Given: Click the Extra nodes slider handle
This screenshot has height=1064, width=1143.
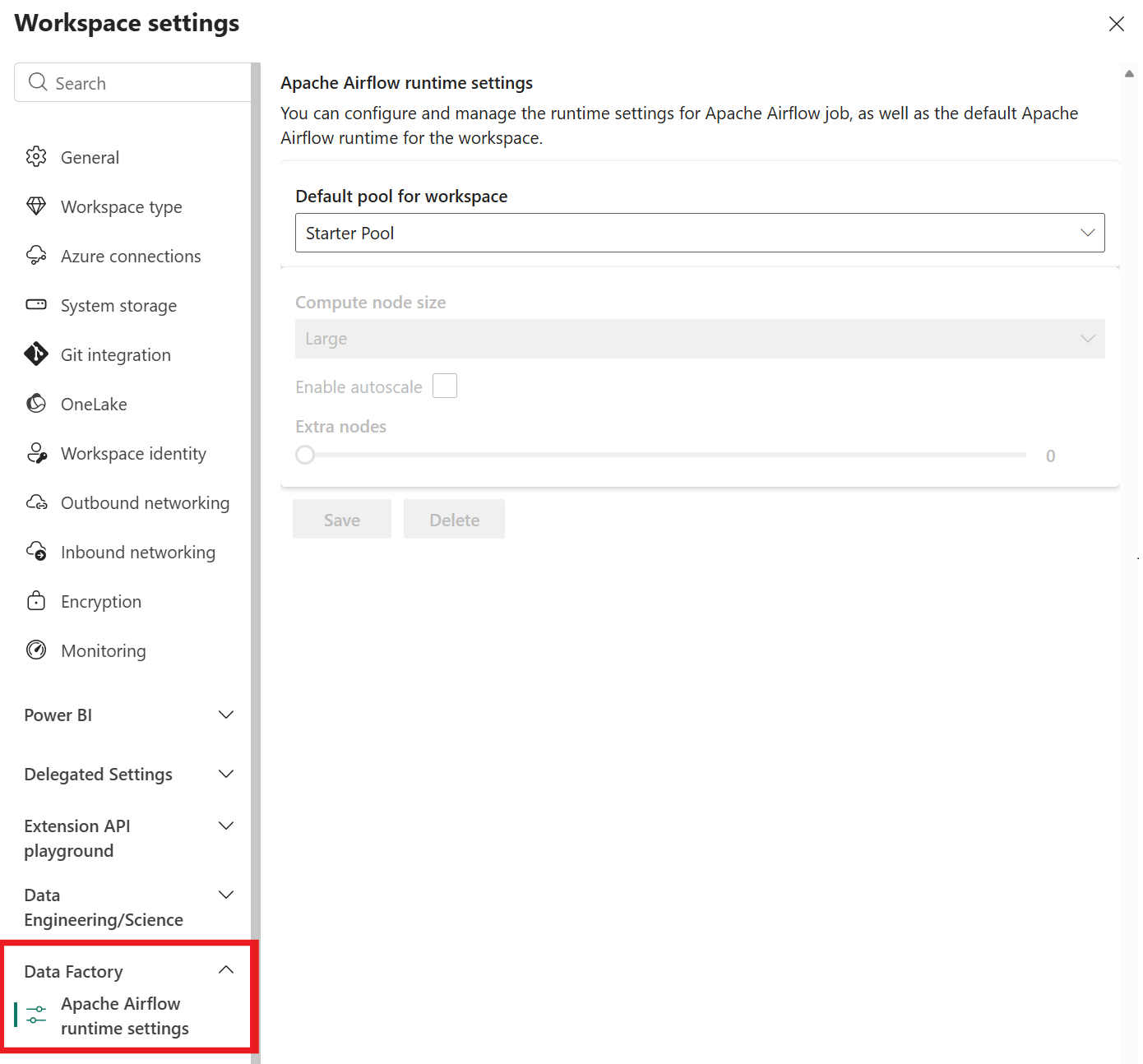Looking at the screenshot, I should [x=305, y=455].
